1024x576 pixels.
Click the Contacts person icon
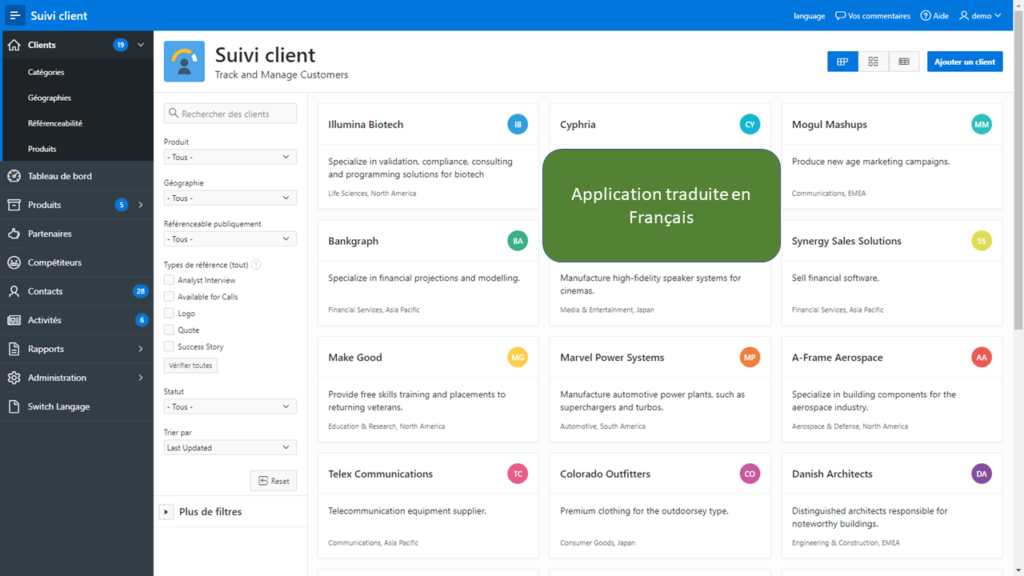pyautogui.click(x=14, y=291)
